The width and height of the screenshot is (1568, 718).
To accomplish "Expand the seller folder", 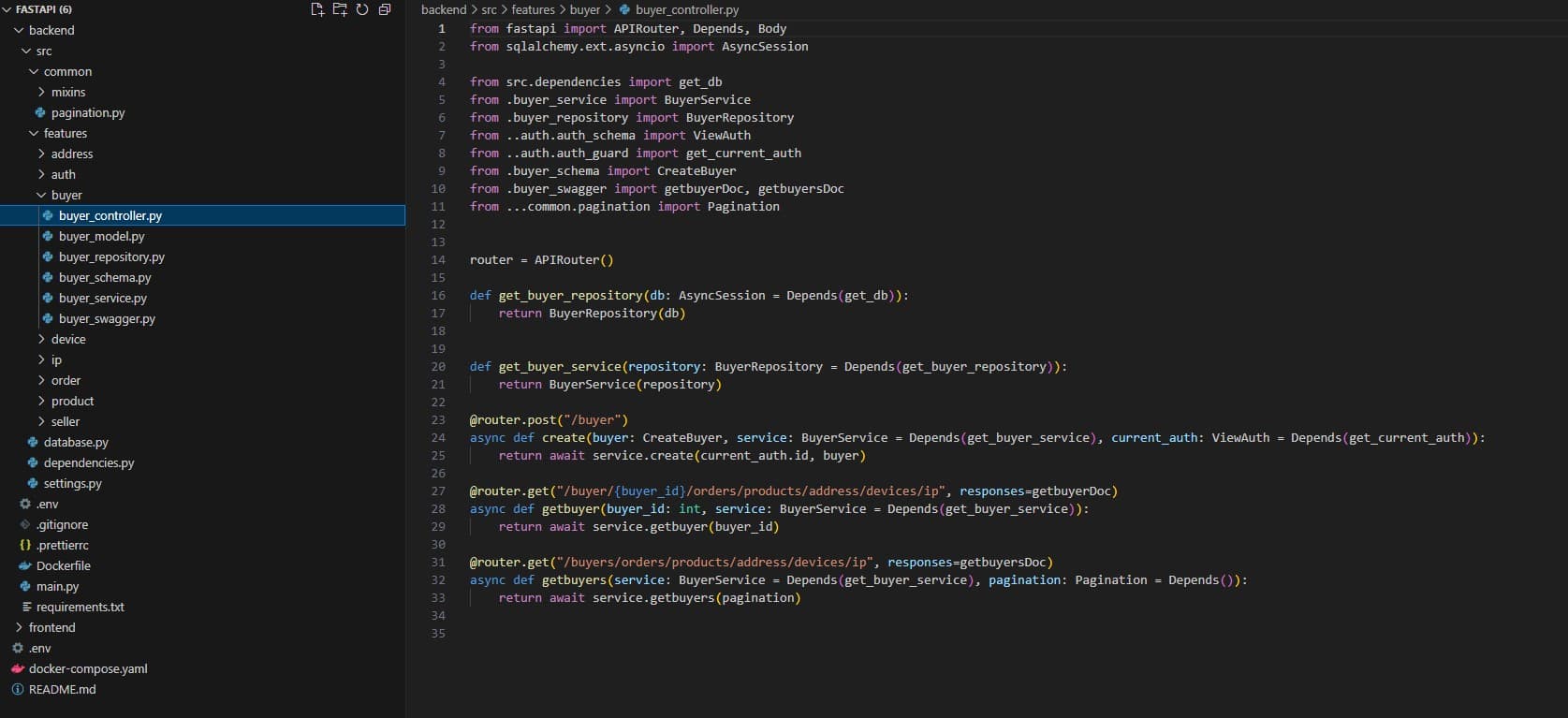I will click(41, 421).
